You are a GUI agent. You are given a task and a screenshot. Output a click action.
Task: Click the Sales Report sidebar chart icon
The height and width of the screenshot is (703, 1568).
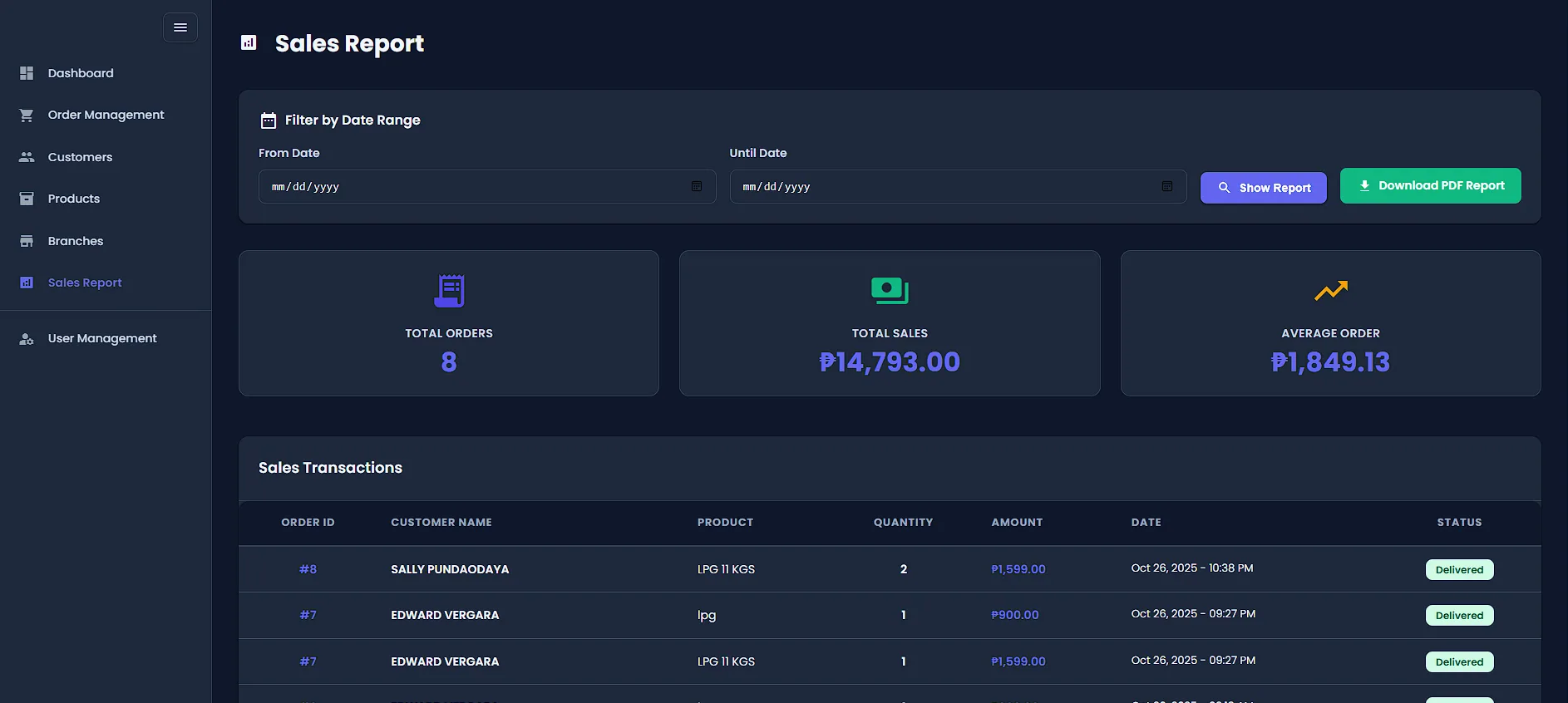click(x=27, y=283)
